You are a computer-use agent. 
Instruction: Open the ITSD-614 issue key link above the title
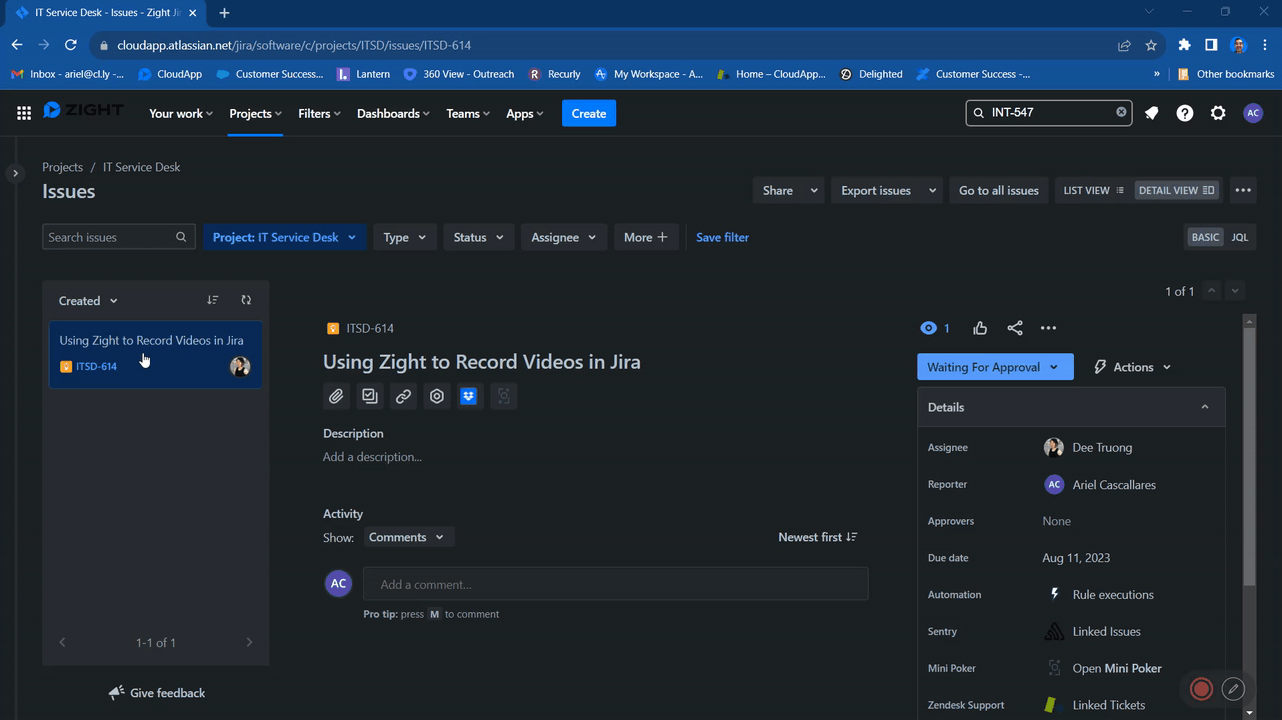370,328
